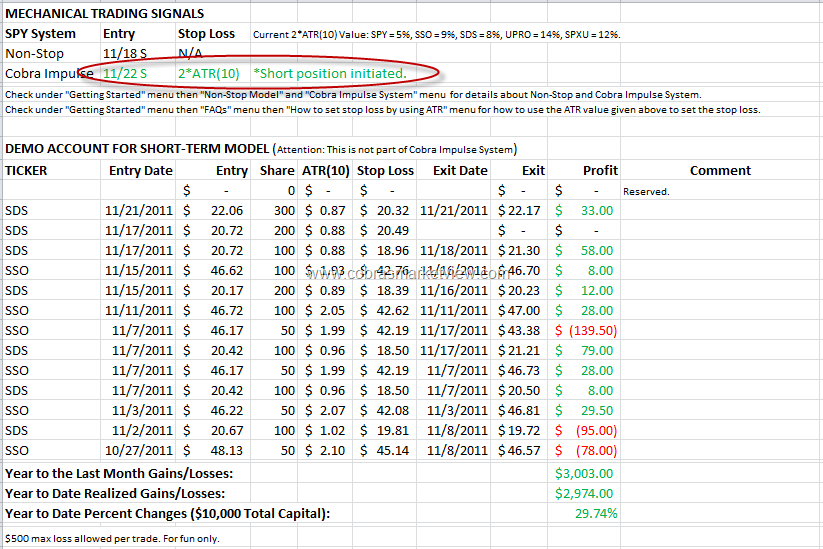Click the 'Current 2*ATR(10) Value' line

[437, 35]
